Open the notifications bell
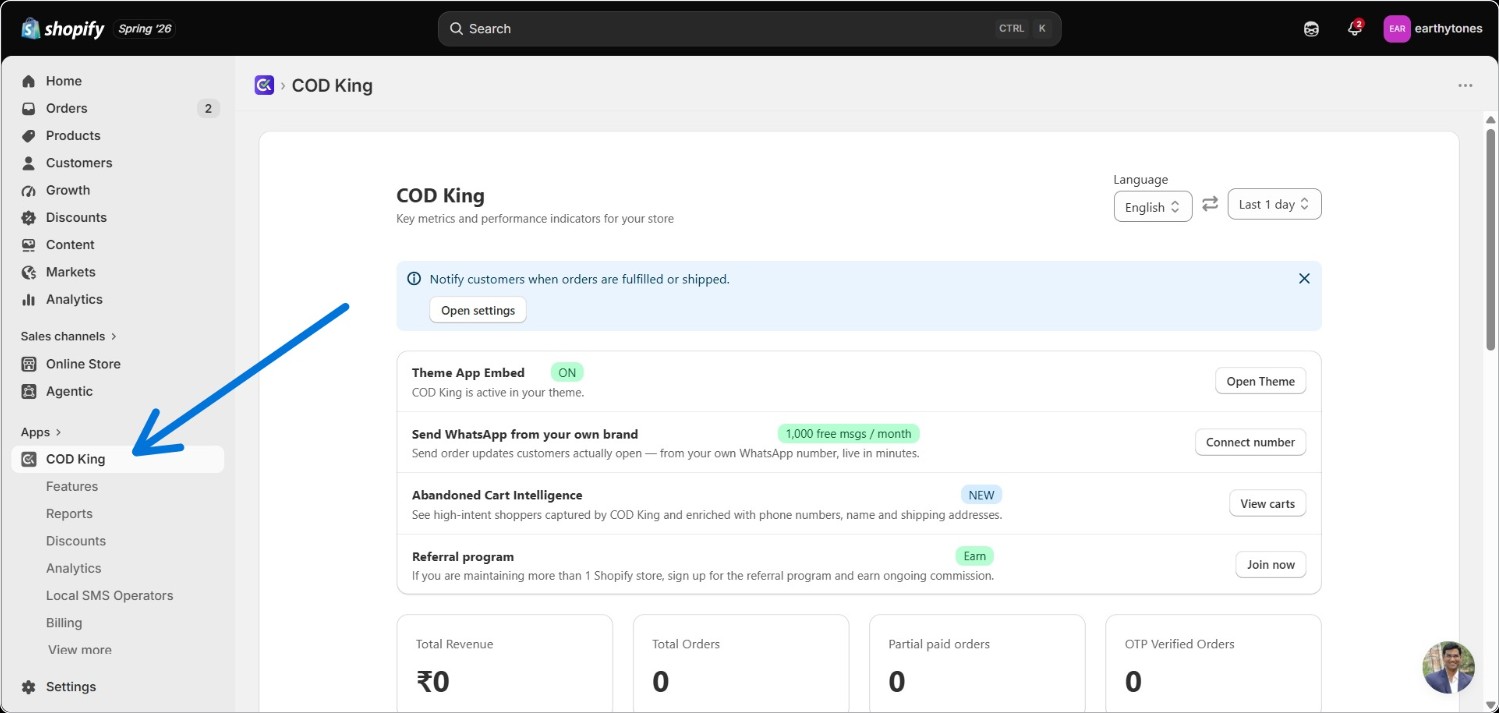This screenshot has height=713, width=1499. (x=1355, y=28)
